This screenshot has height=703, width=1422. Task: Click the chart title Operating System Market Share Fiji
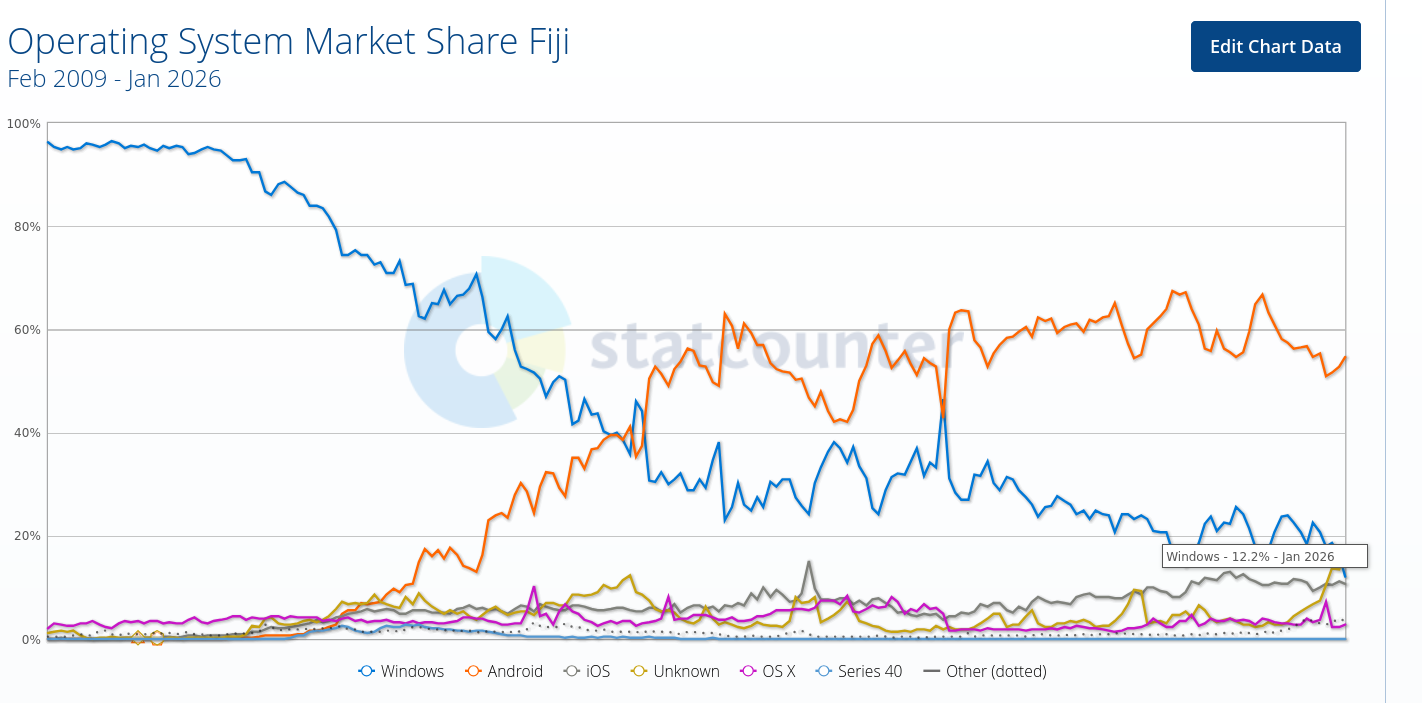click(x=289, y=43)
